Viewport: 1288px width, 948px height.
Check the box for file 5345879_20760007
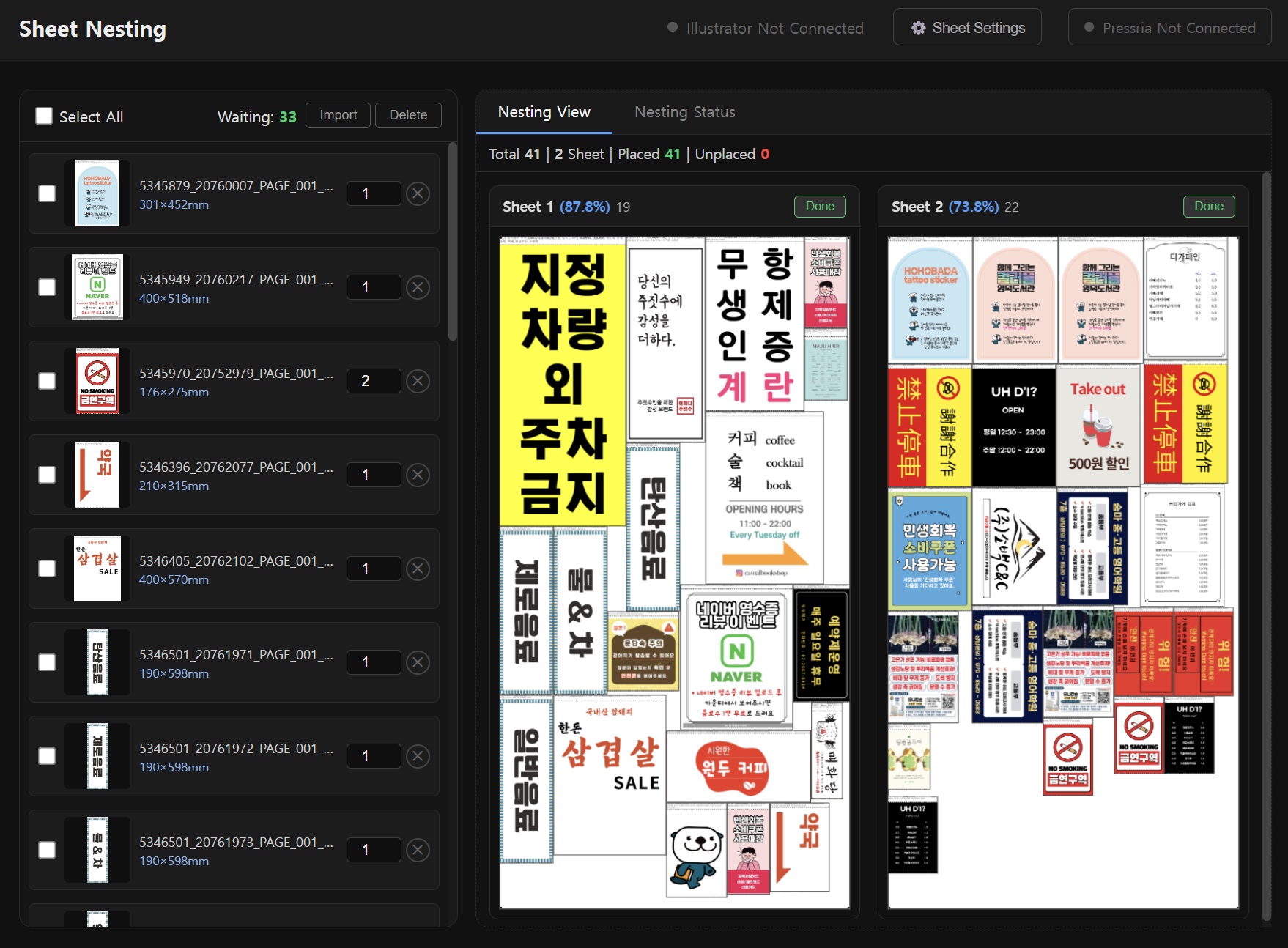pos(47,193)
